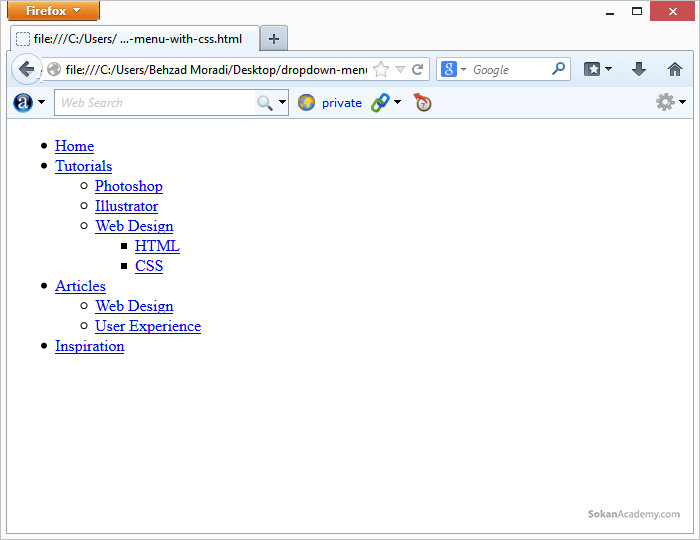Expand the Bookmarks list dropdown button
The width and height of the screenshot is (700, 540).
[597, 69]
